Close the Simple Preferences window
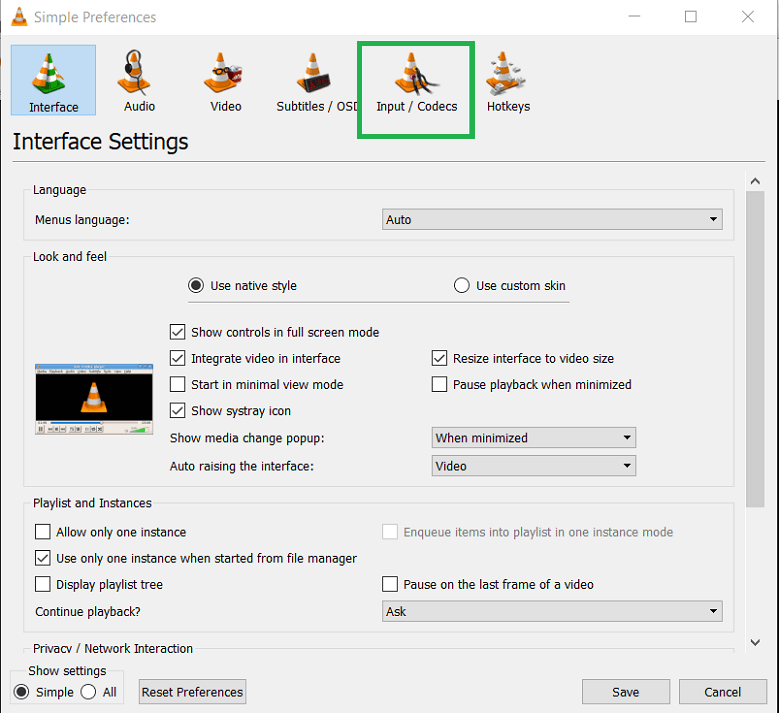The width and height of the screenshot is (779, 713). point(748,17)
